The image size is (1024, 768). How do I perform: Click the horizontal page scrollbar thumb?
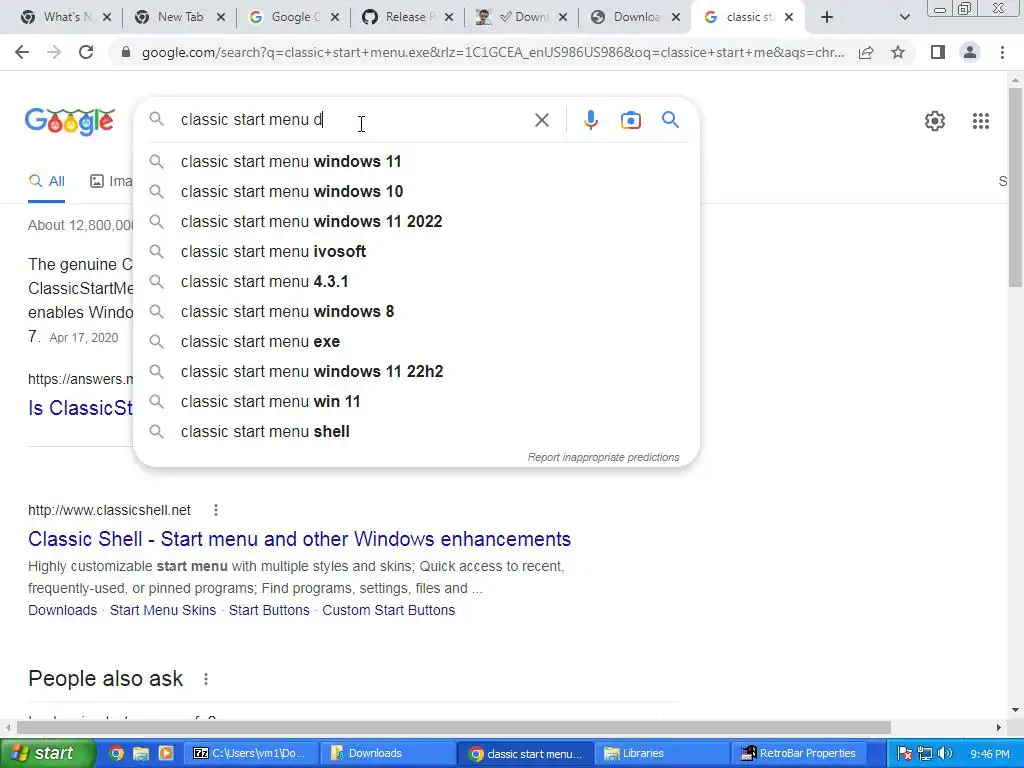pyautogui.click(x=454, y=728)
